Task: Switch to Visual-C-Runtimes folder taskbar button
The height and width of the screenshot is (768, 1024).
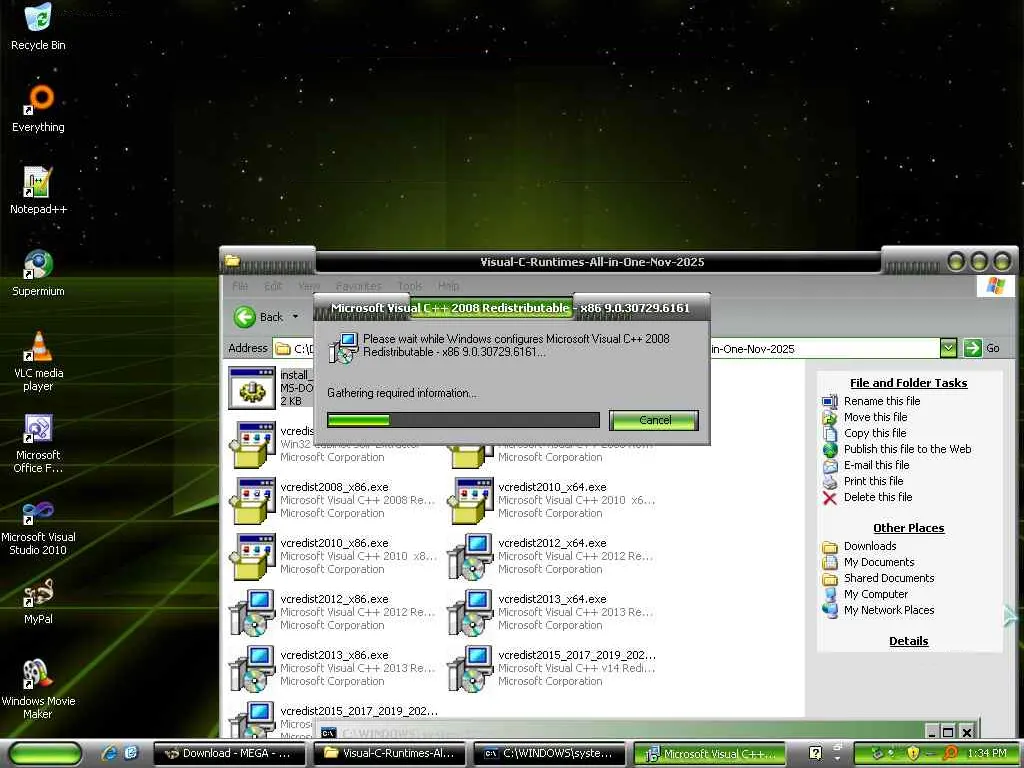Action: click(390, 753)
